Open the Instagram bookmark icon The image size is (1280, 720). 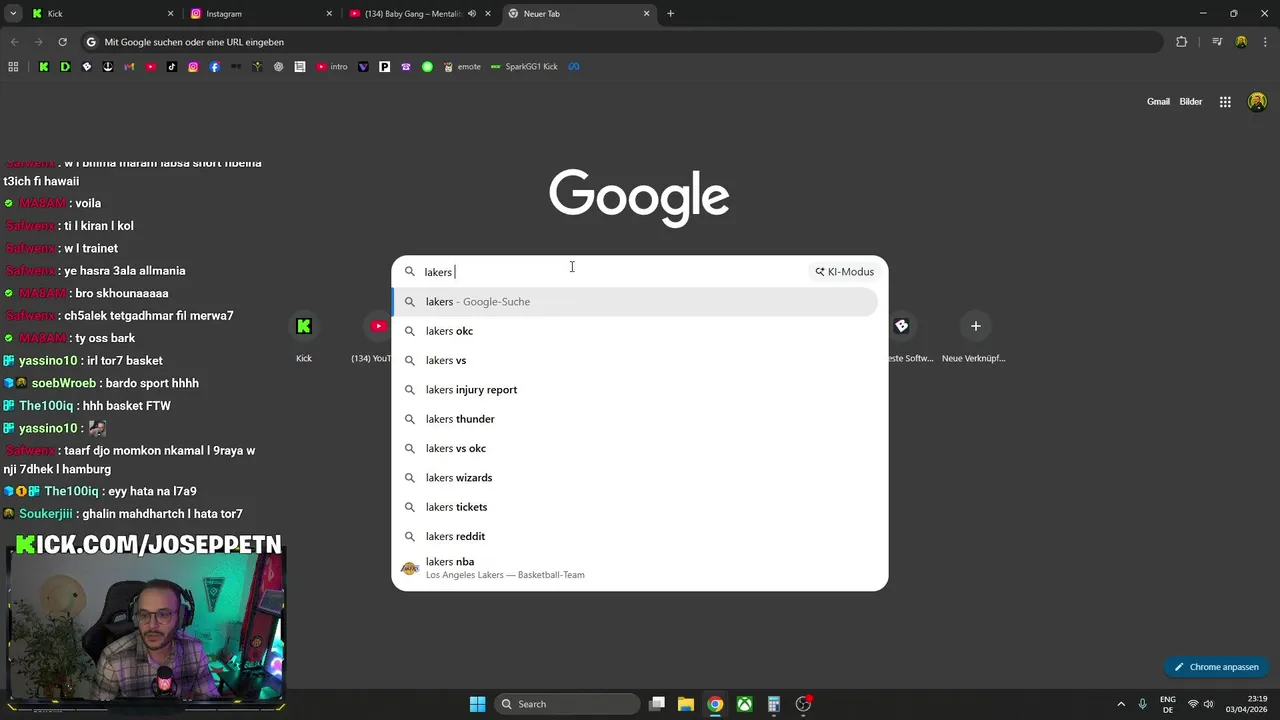193,67
